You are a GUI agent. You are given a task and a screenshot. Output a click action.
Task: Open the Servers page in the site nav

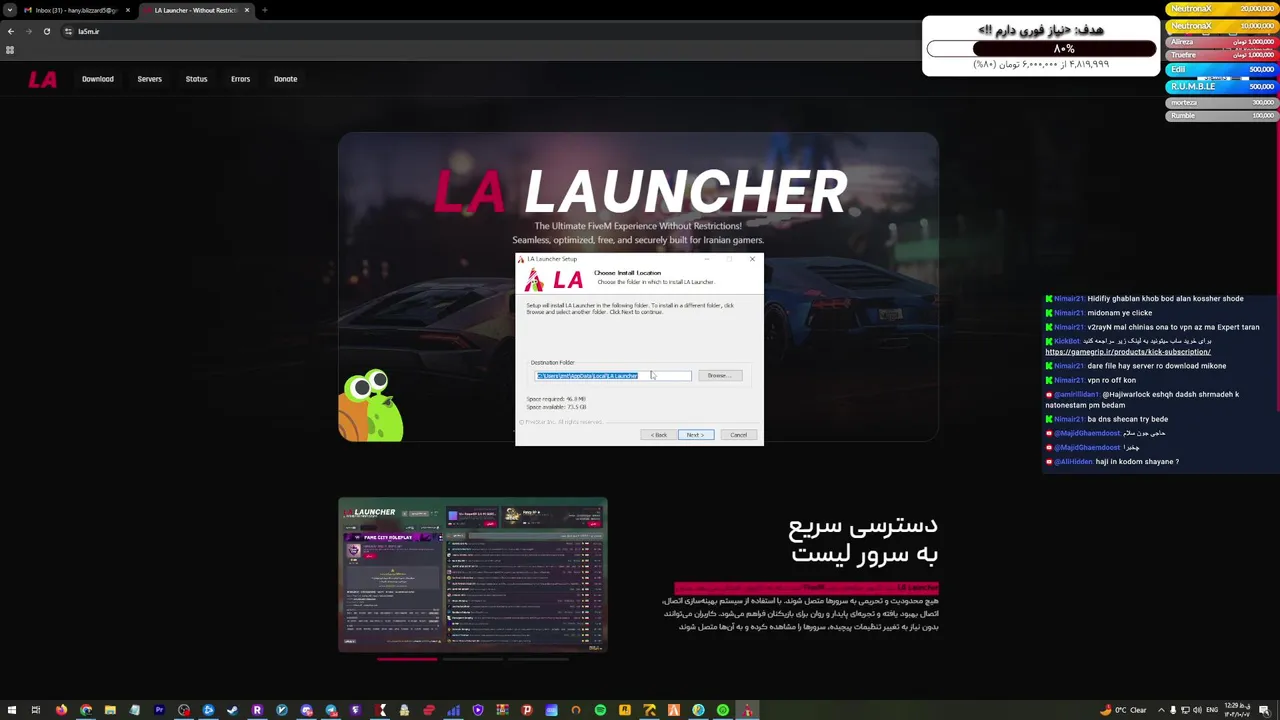tap(150, 79)
